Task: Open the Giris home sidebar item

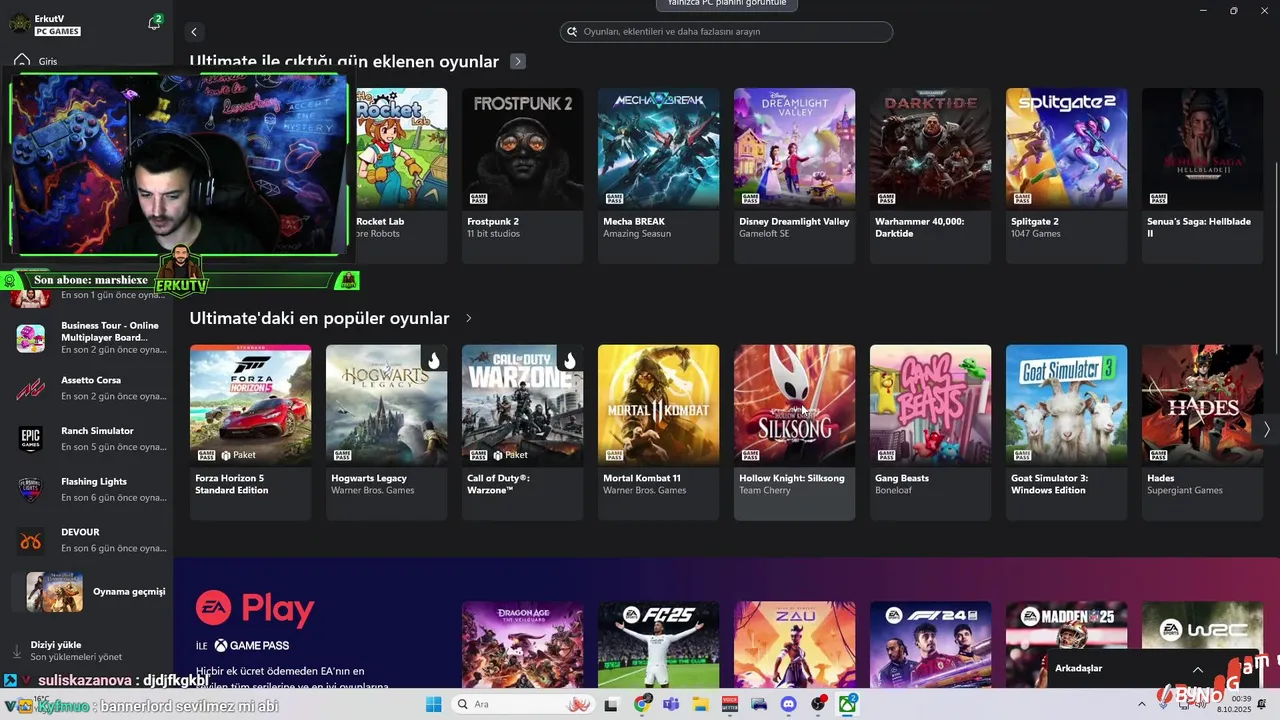Action: [x=36, y=61]
